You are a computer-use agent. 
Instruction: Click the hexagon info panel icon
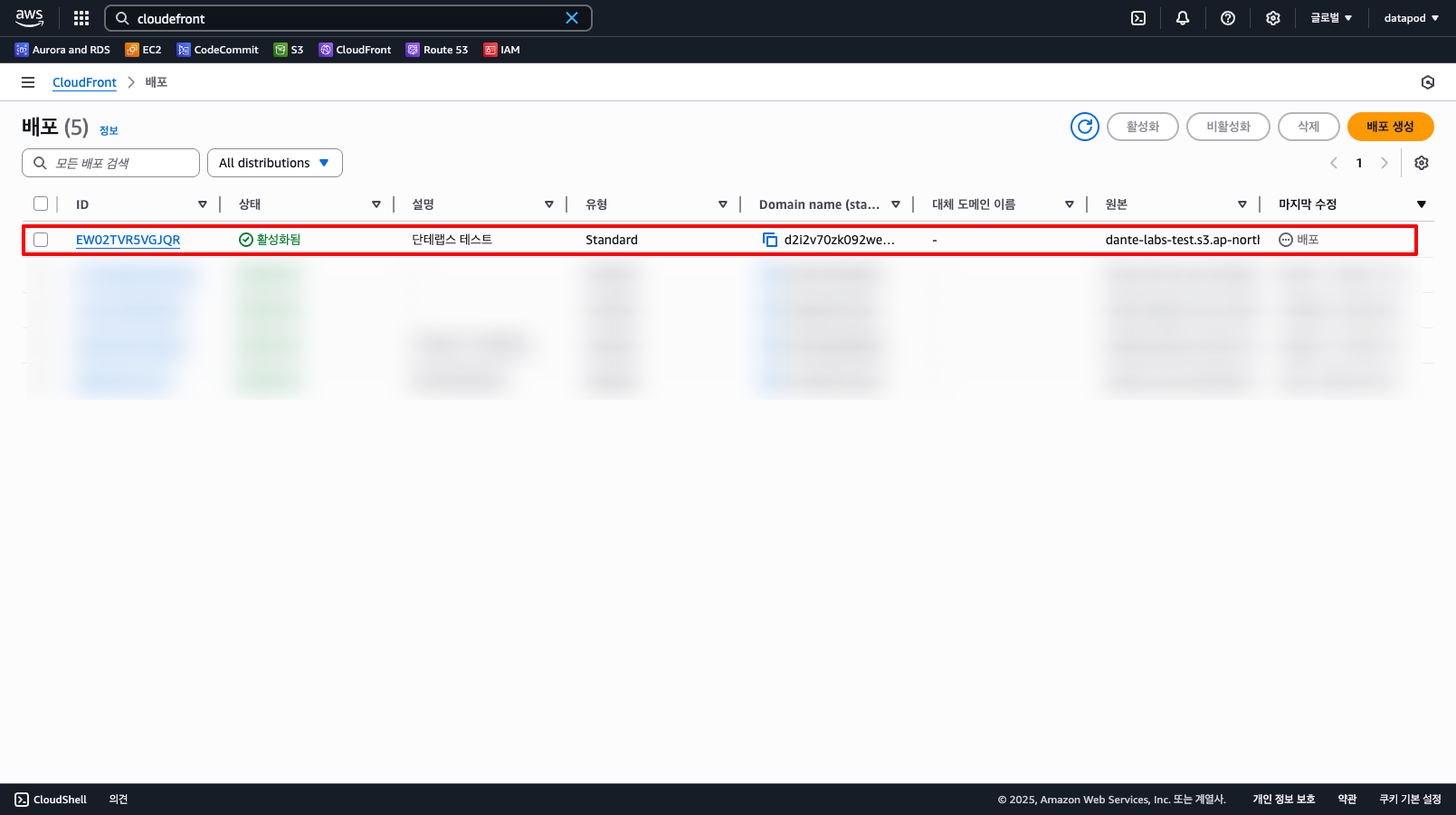coord(1428,82)
